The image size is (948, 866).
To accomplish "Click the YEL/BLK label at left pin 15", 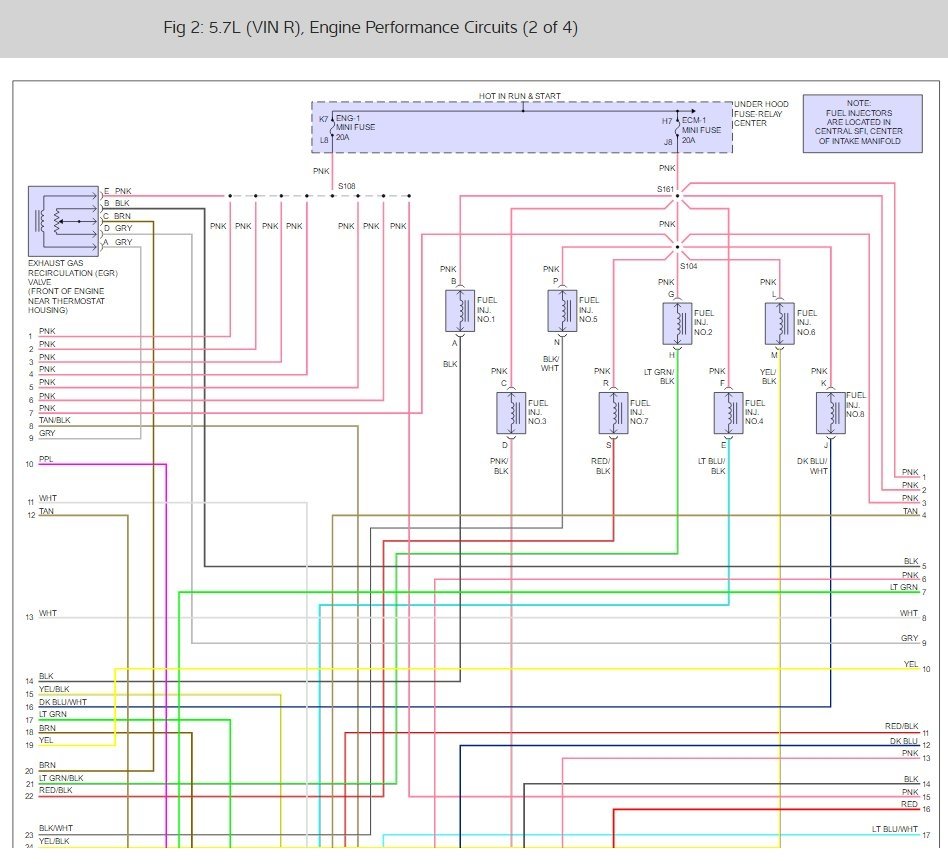I will point(54,689).
